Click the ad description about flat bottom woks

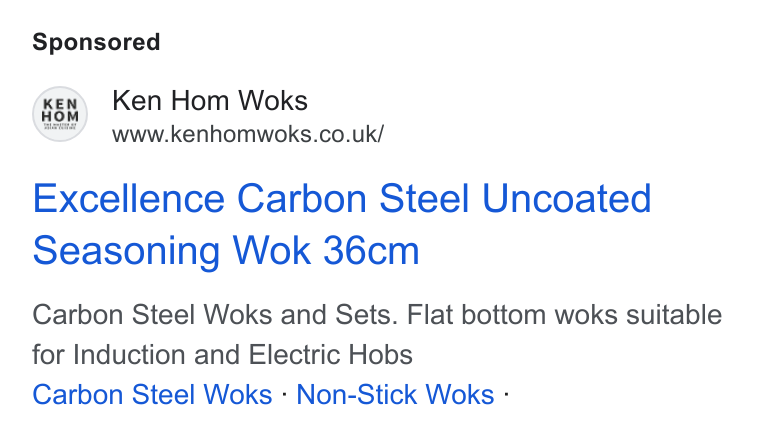[377, 334]
